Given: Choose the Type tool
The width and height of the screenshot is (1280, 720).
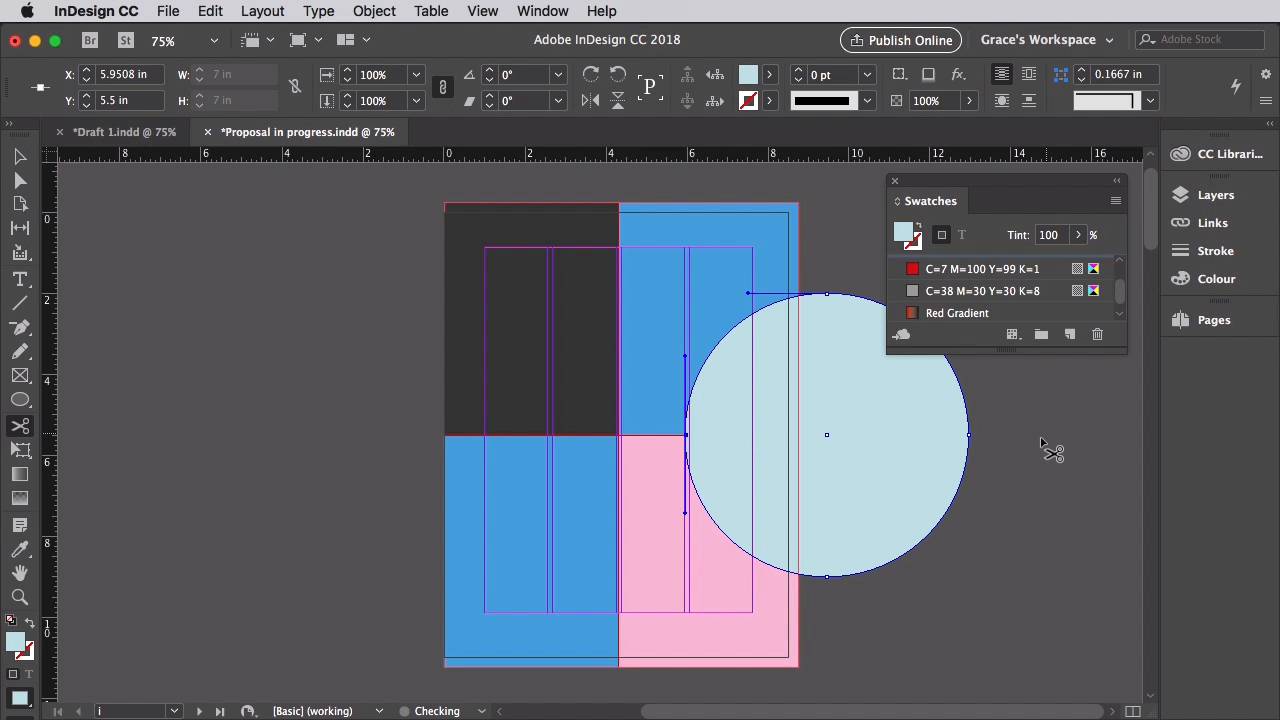Looking at the screenshot, I should (x=20, y=279).
